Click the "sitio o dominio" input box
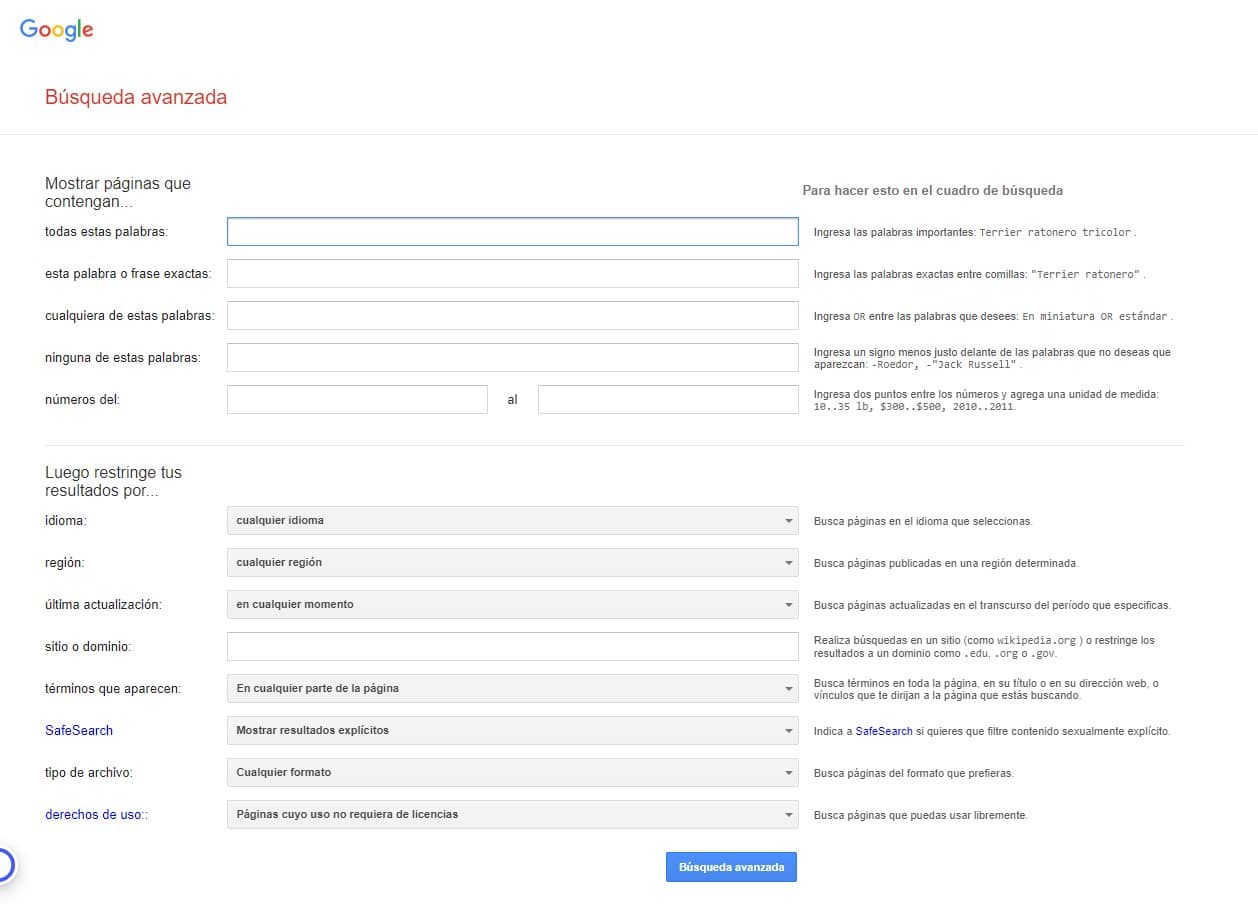 coord(512,646)
